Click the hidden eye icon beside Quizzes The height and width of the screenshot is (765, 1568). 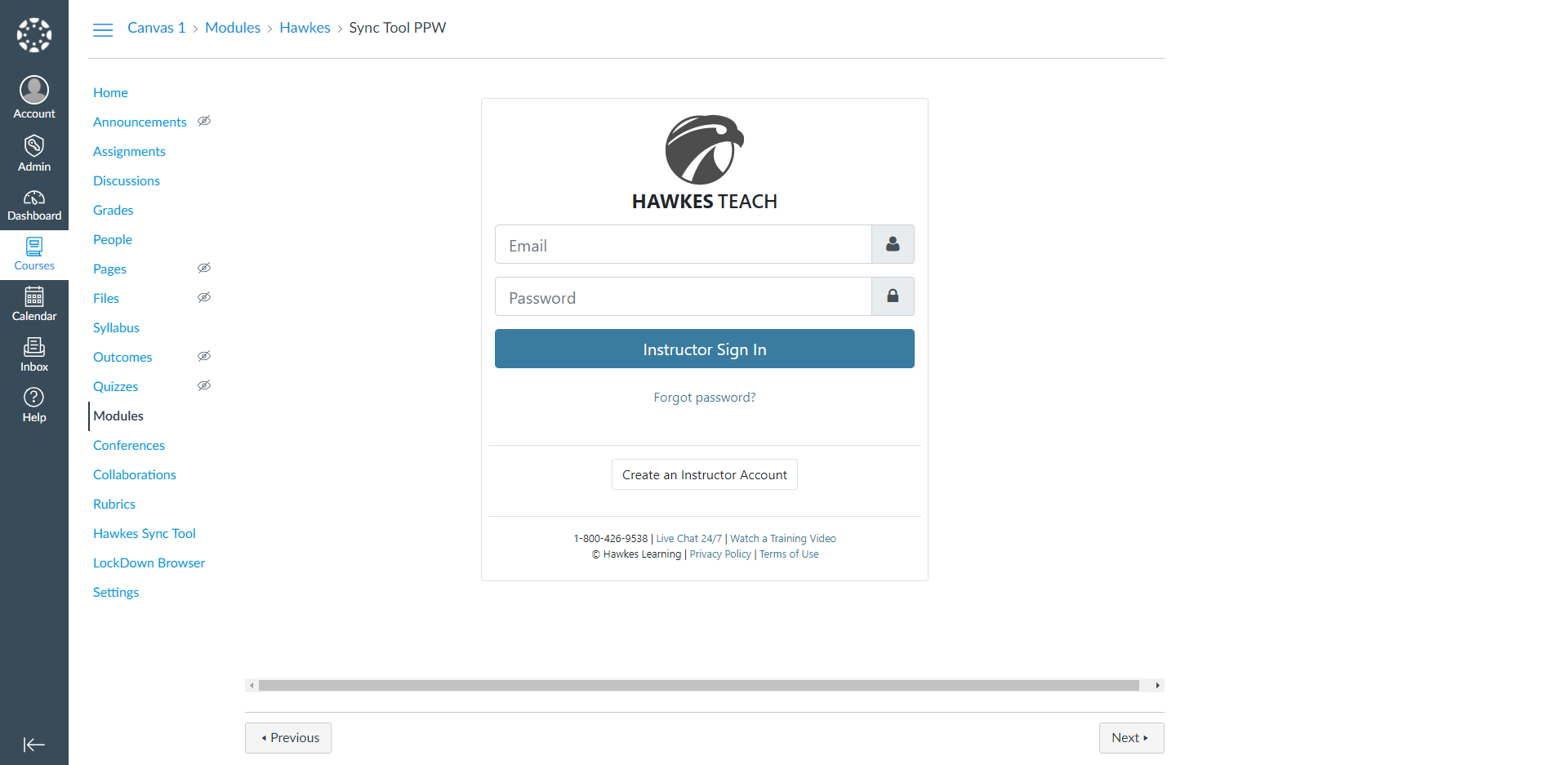click(x=204, y=386)
